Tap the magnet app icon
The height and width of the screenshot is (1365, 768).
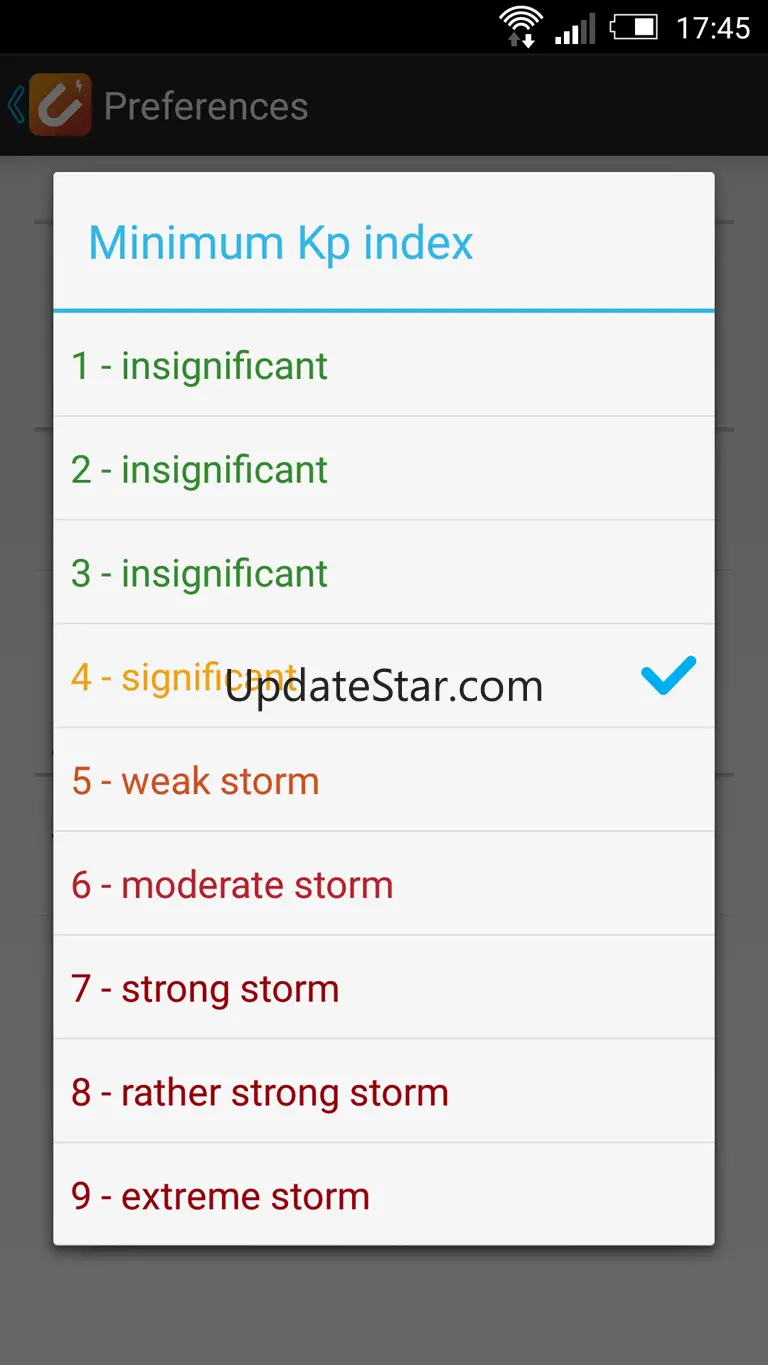coord(60,105)
